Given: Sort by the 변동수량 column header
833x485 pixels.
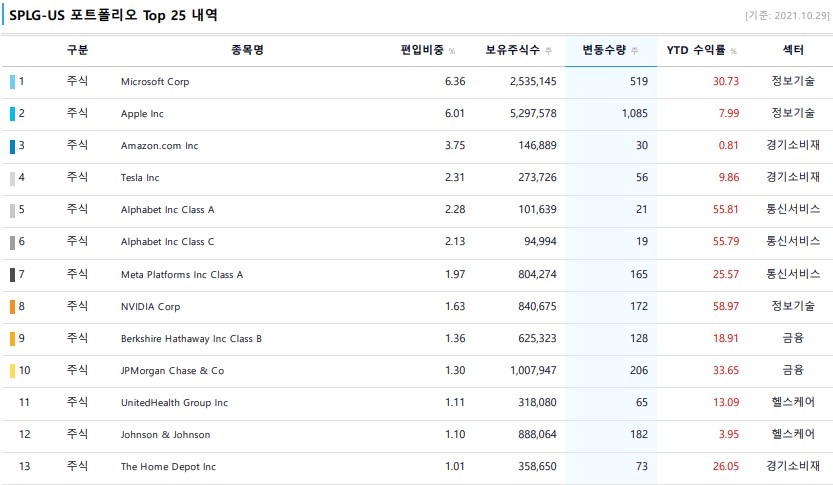Looking at the screenshot, I should point(604,50).
